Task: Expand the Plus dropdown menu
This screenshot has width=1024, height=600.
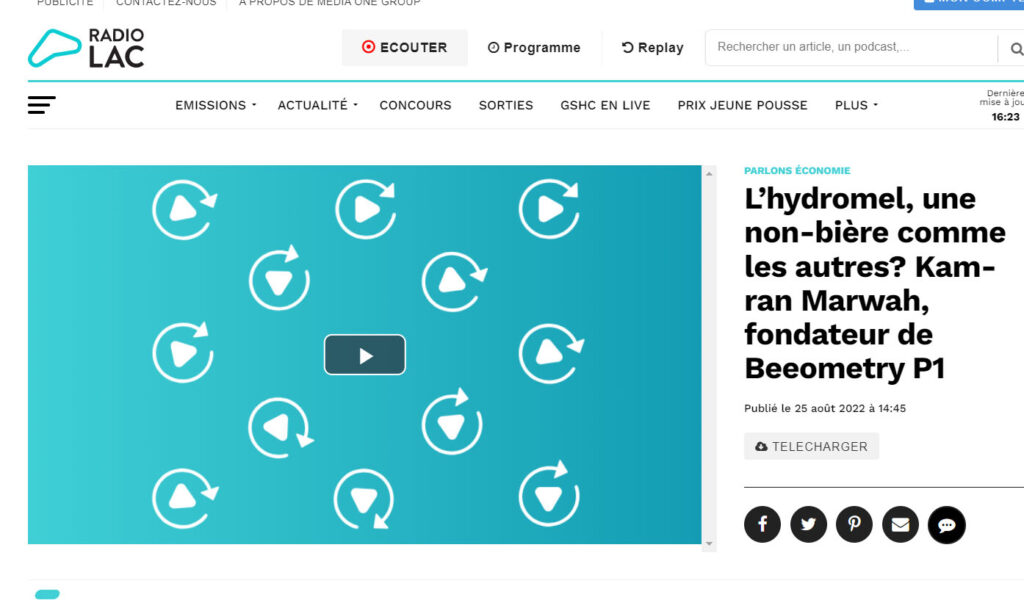Action: 856,105
